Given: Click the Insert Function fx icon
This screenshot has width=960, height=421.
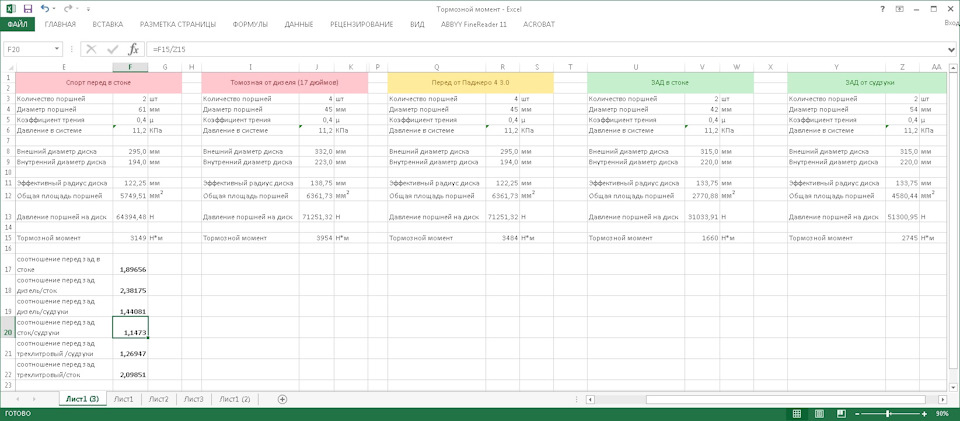Looking at the screenshot, I should 134,48.
